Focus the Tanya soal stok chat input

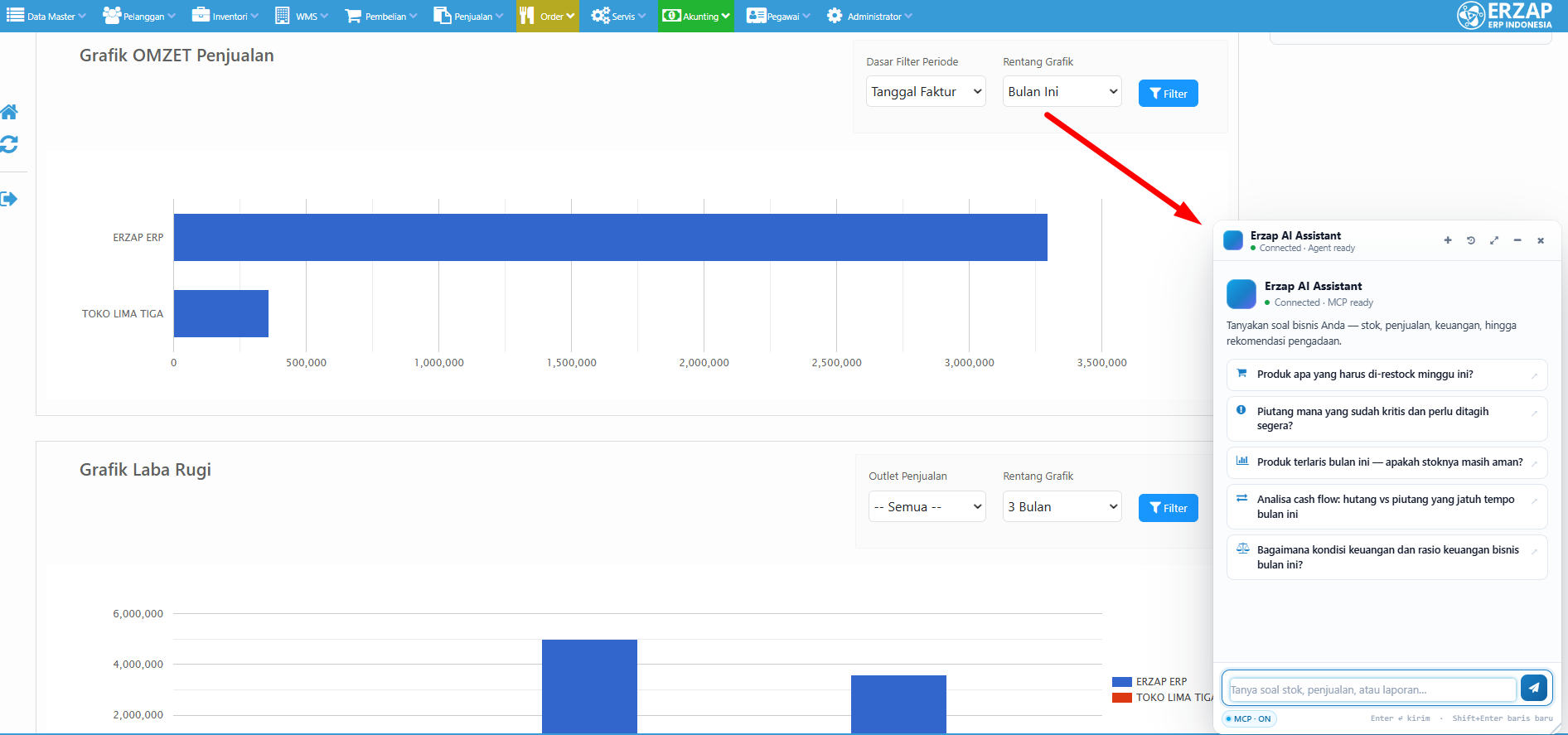(x=1371, y=689)
